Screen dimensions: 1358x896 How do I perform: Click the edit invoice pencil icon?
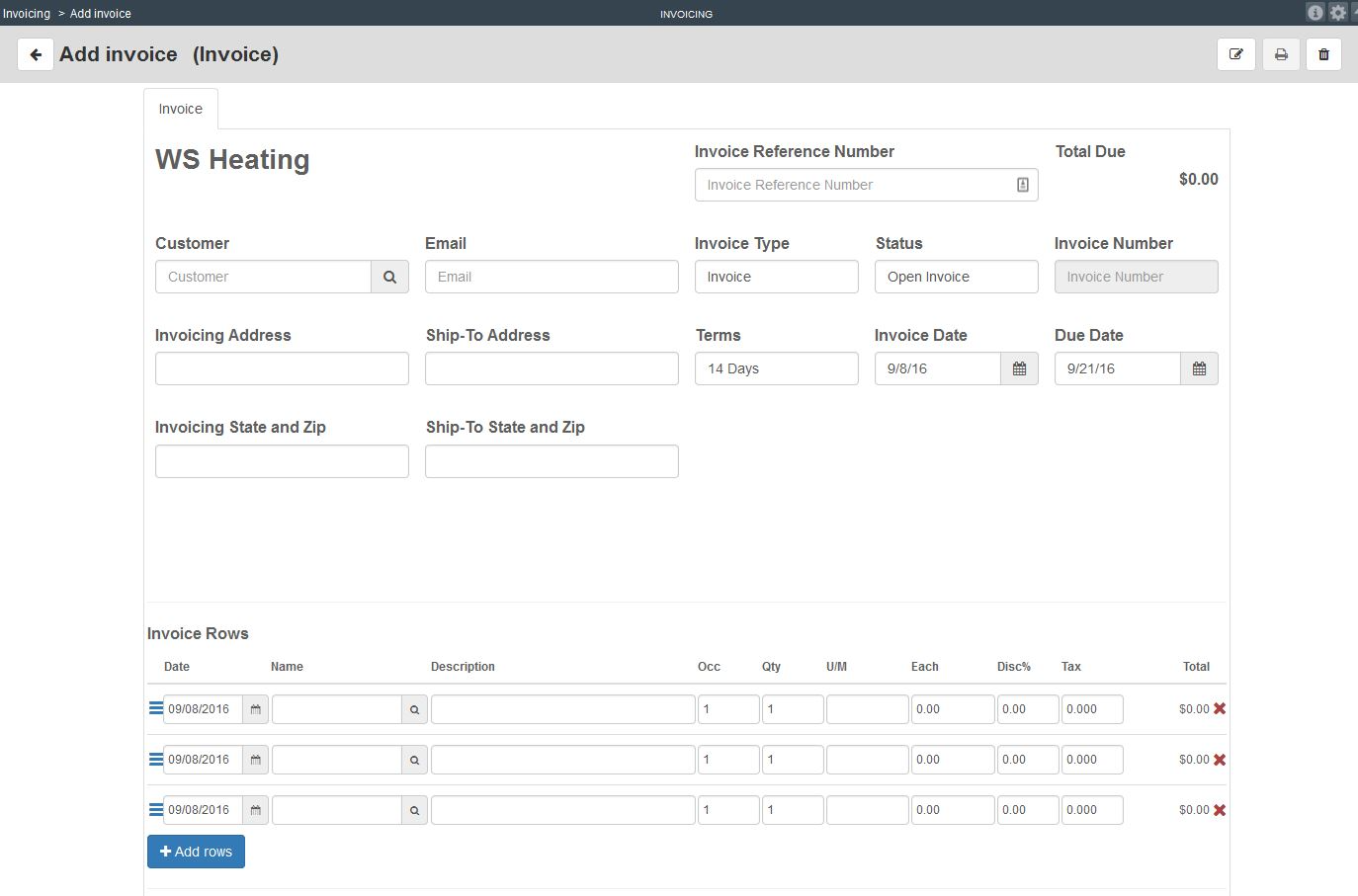[1236, 54]
